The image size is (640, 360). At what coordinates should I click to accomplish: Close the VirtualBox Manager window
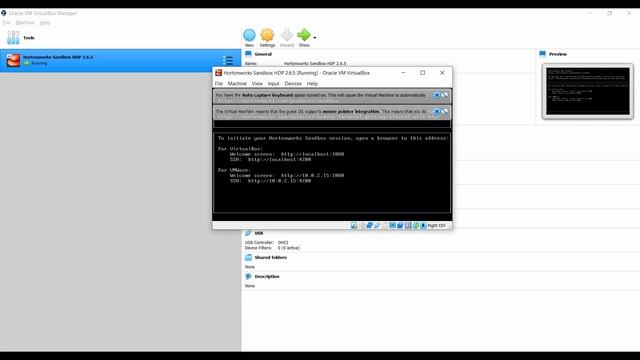click(629, 13)
